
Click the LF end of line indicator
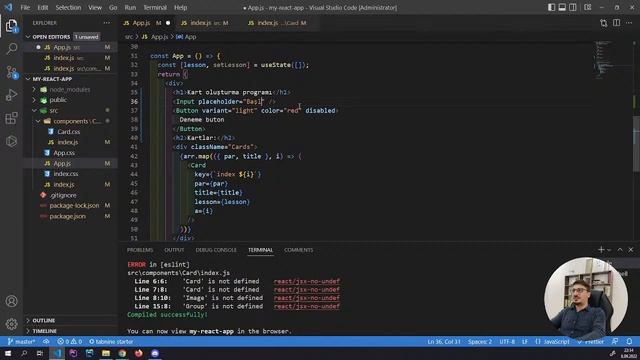click(x=525, y=342)
